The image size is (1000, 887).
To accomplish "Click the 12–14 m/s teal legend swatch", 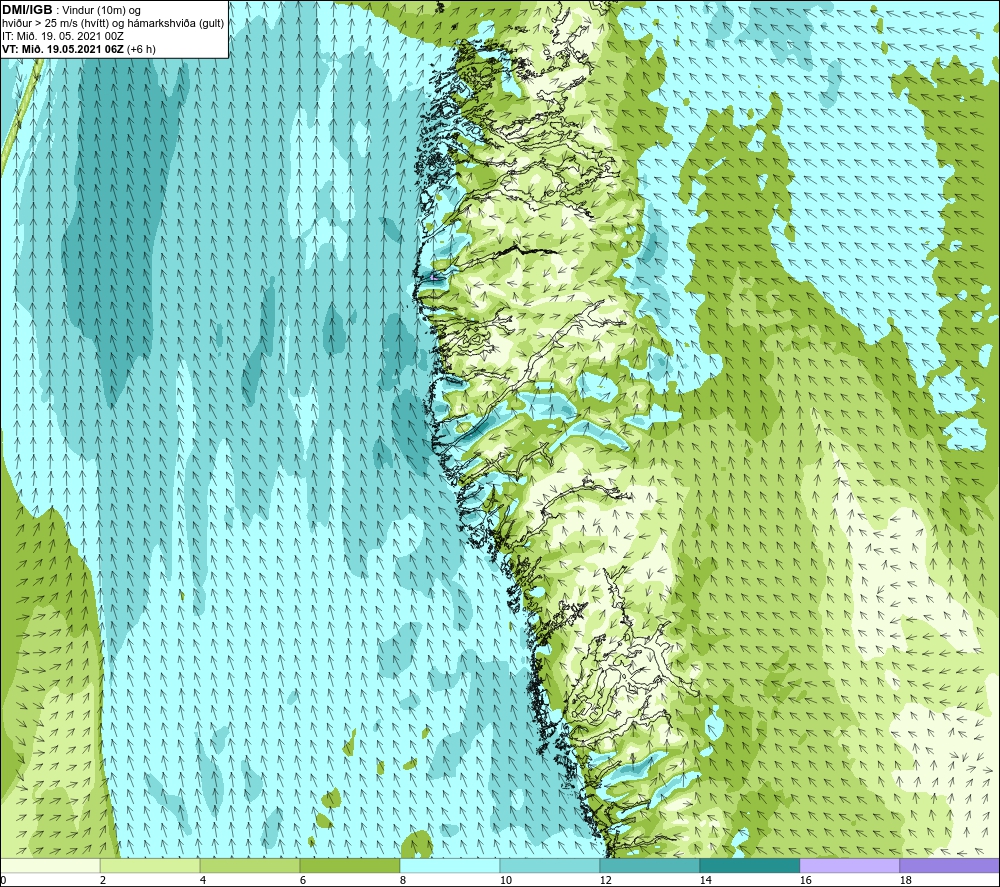I will (x=649, y=865).
